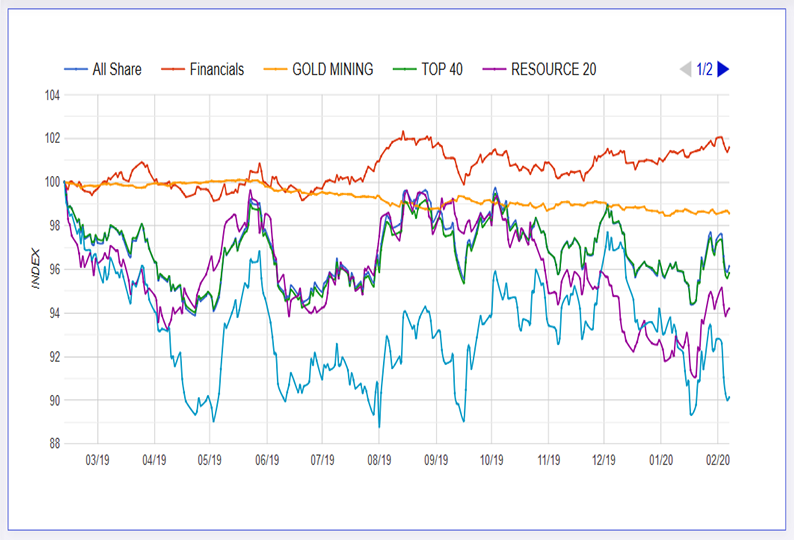Image resolution: width=794 pixels, height=540 pixels.
Task: Click the previous legend page arrow
Action: coord(685,69)
